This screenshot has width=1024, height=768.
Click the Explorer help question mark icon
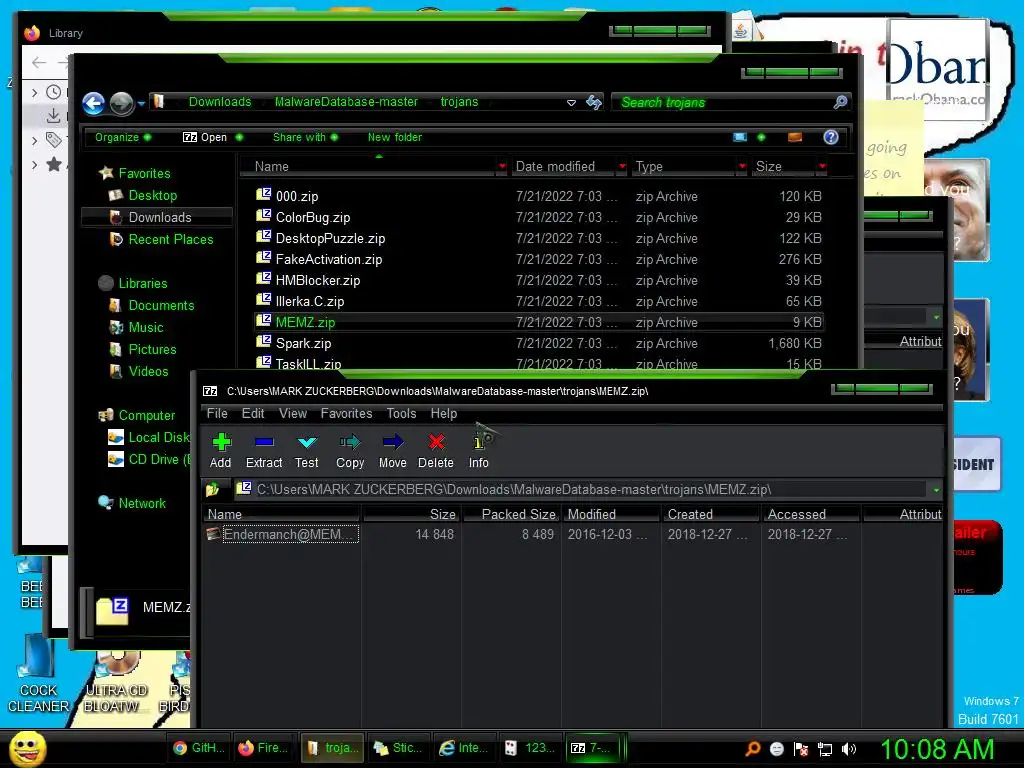831,137
